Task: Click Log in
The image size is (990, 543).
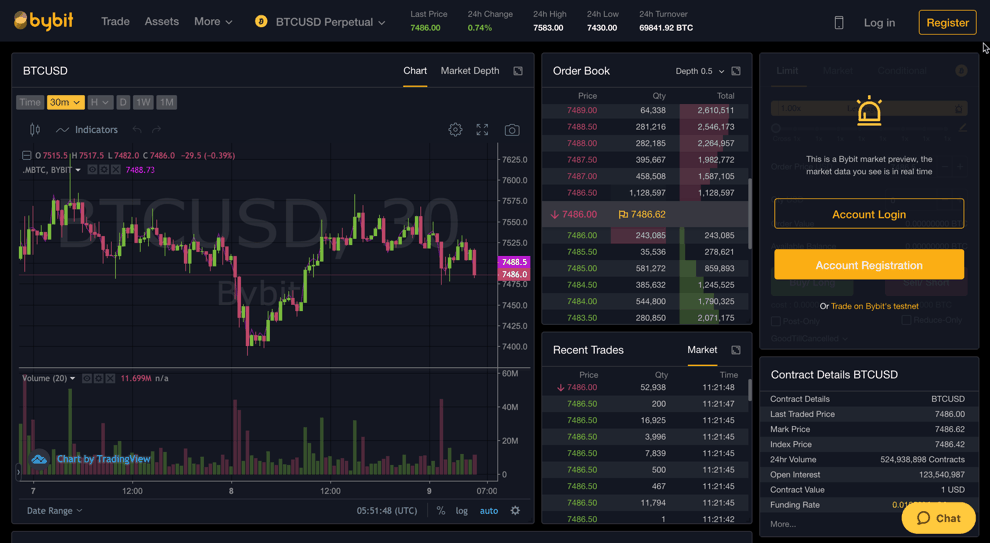Action: pyautogui.click(x=879, y=23)
